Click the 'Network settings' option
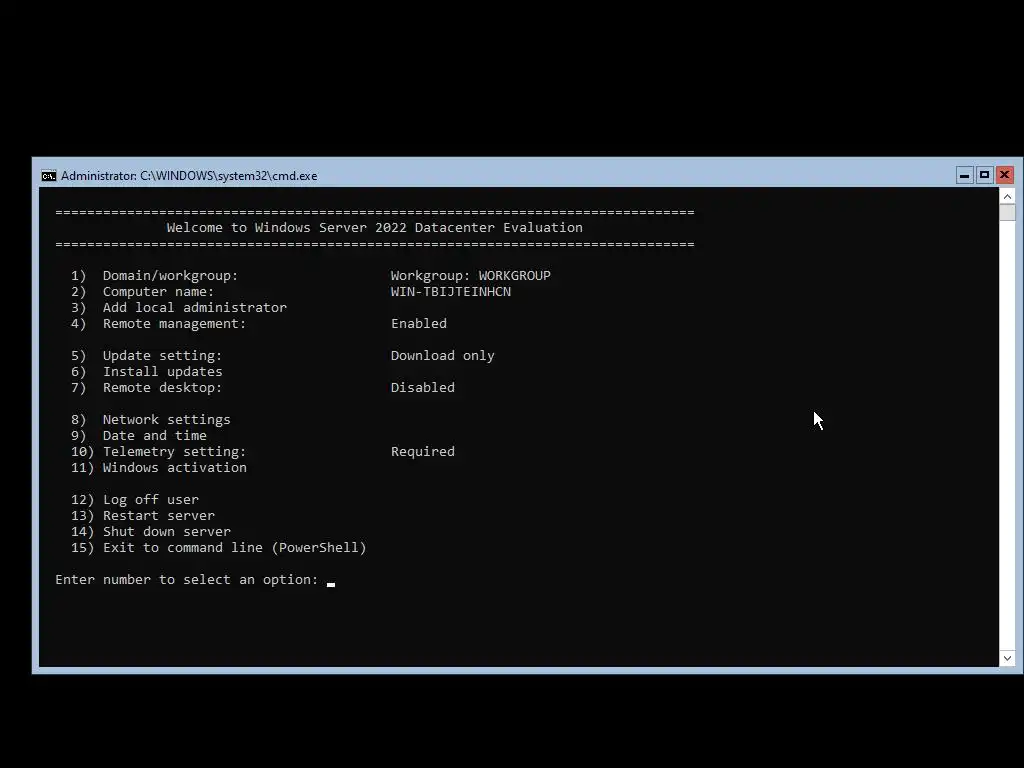The height and width of the screenshot is (768, 1024). click(151, 419)
